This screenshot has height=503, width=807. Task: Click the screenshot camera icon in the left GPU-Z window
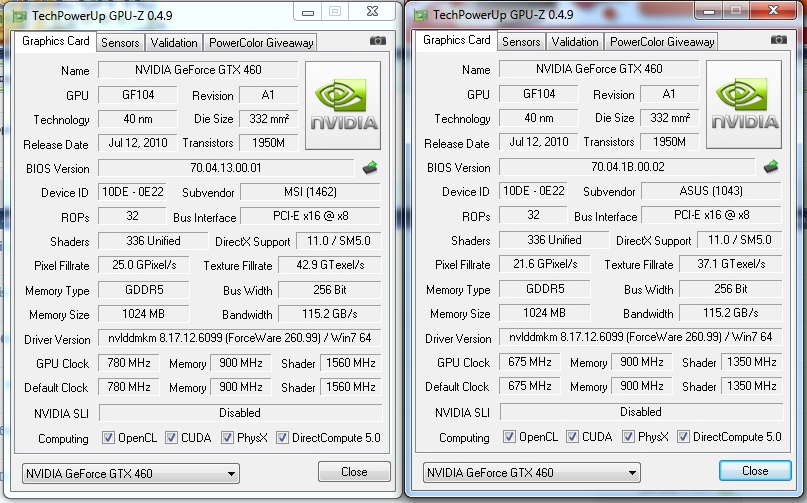coord(378,41)
